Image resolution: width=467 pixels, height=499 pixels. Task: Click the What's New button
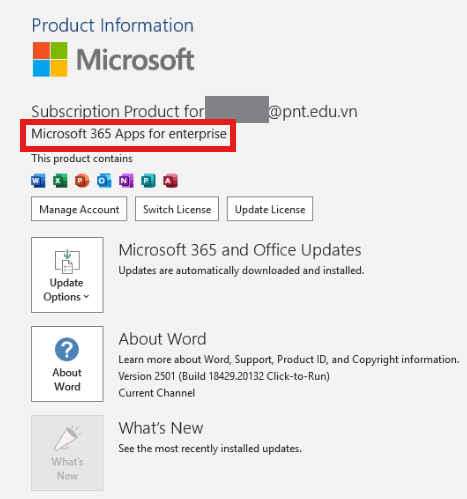pyautogui.click(x=67, y=453)
